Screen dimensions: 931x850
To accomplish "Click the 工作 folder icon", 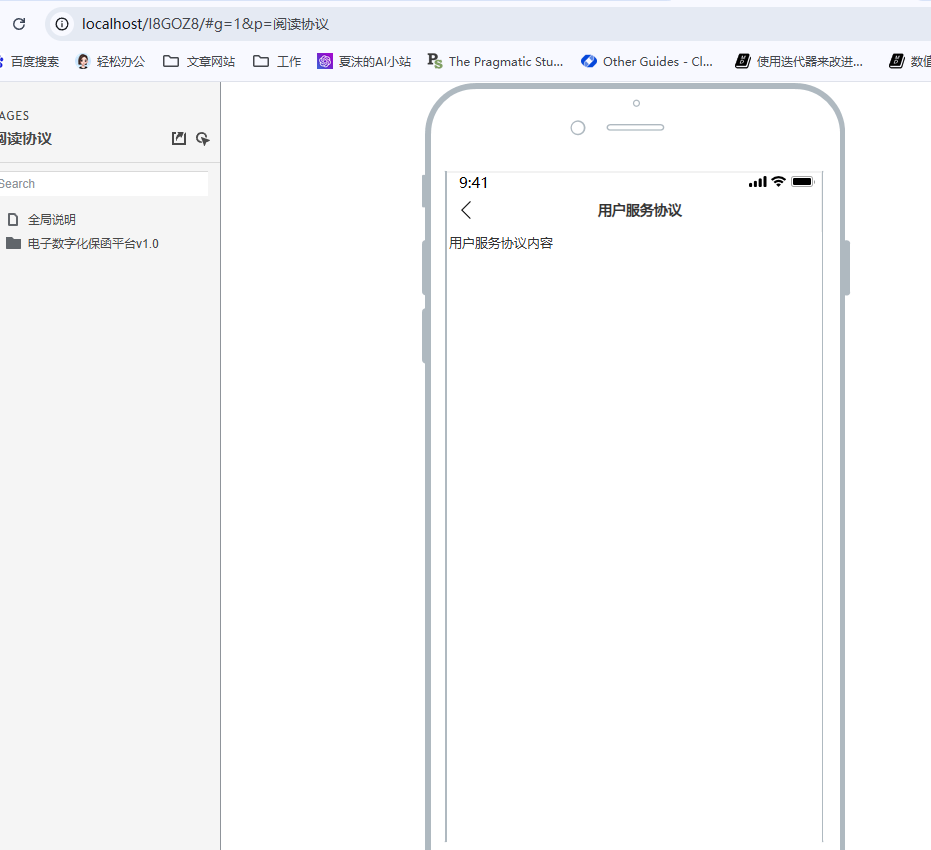I will click(x=261, y=61).
